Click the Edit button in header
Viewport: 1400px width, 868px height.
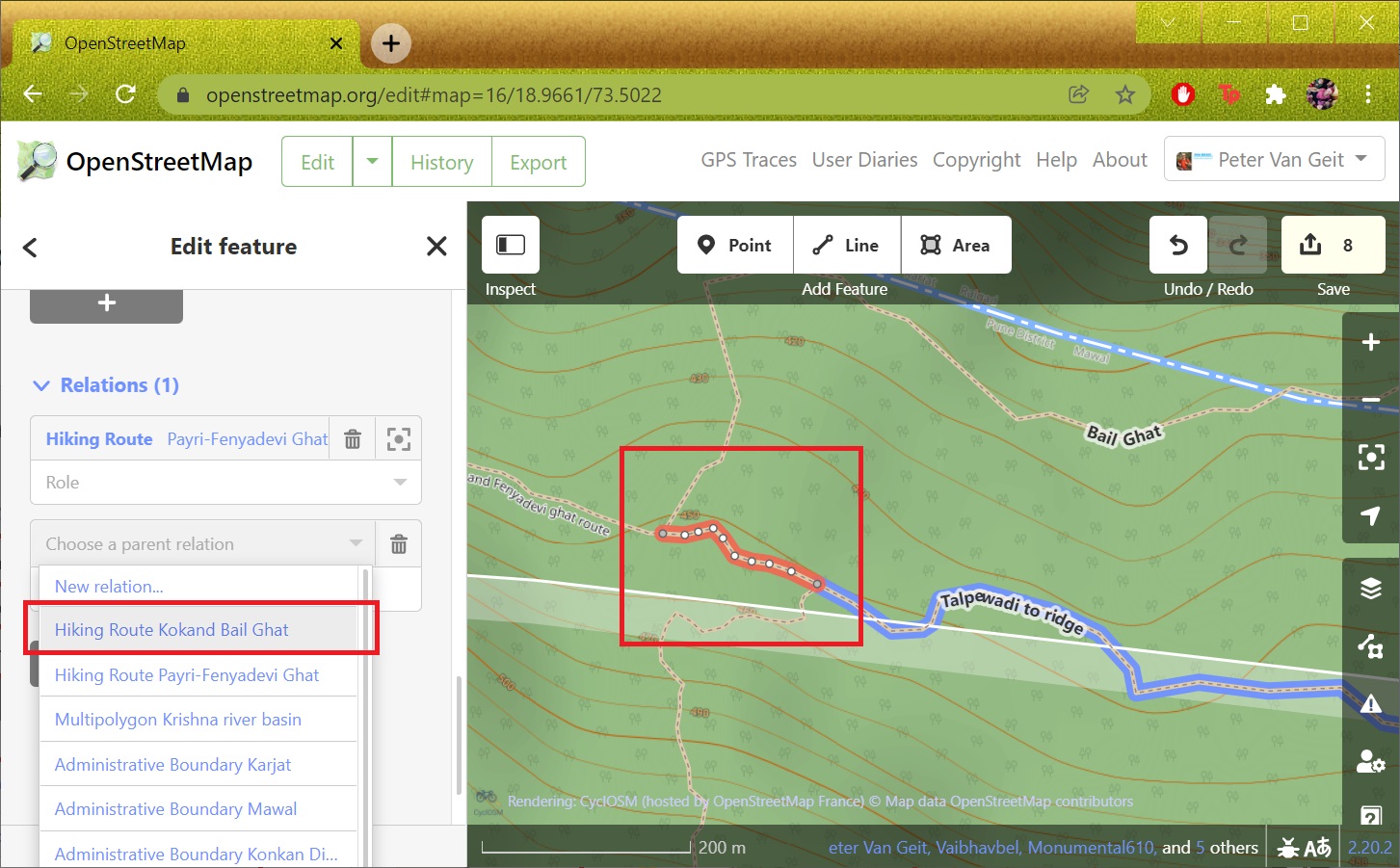coord(317,162)
